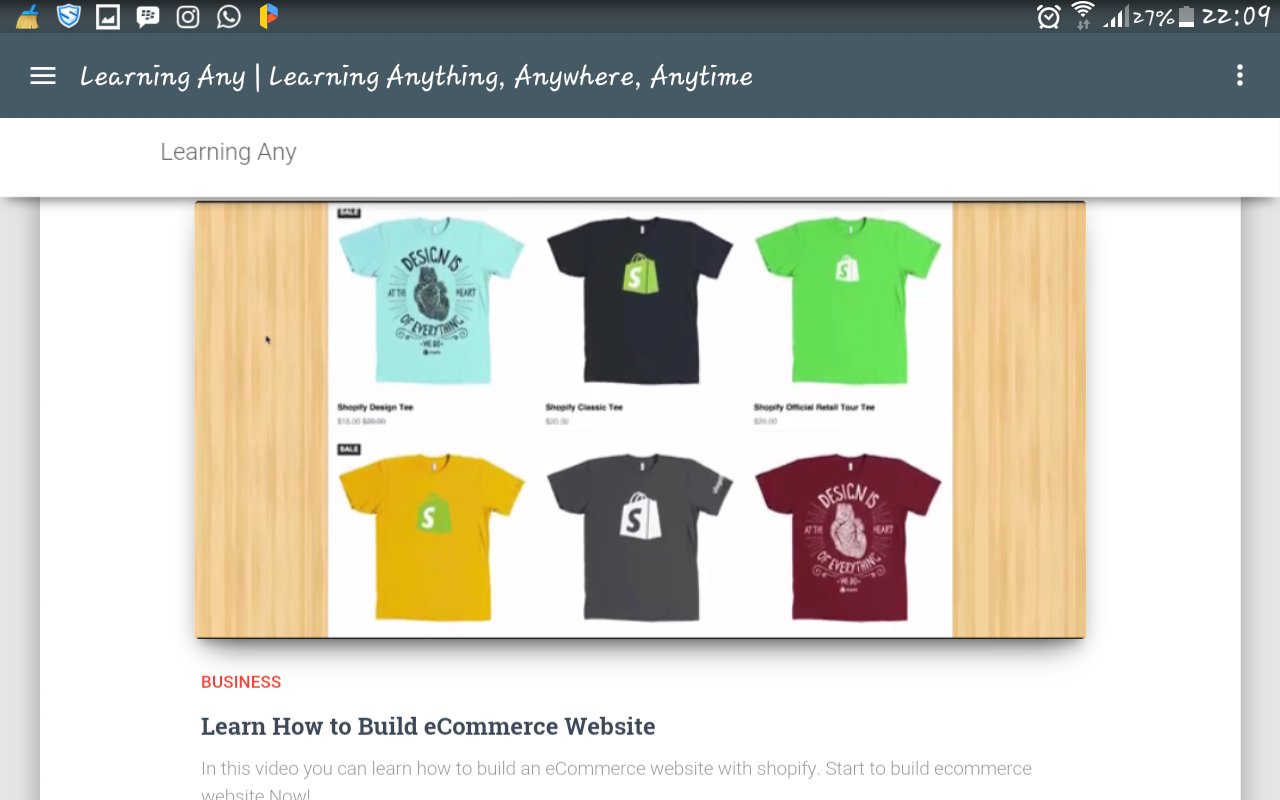This screenshot has height=800, width=1280.
Task: Tap the battery icon in status bar
Action: pos(1186,17)
